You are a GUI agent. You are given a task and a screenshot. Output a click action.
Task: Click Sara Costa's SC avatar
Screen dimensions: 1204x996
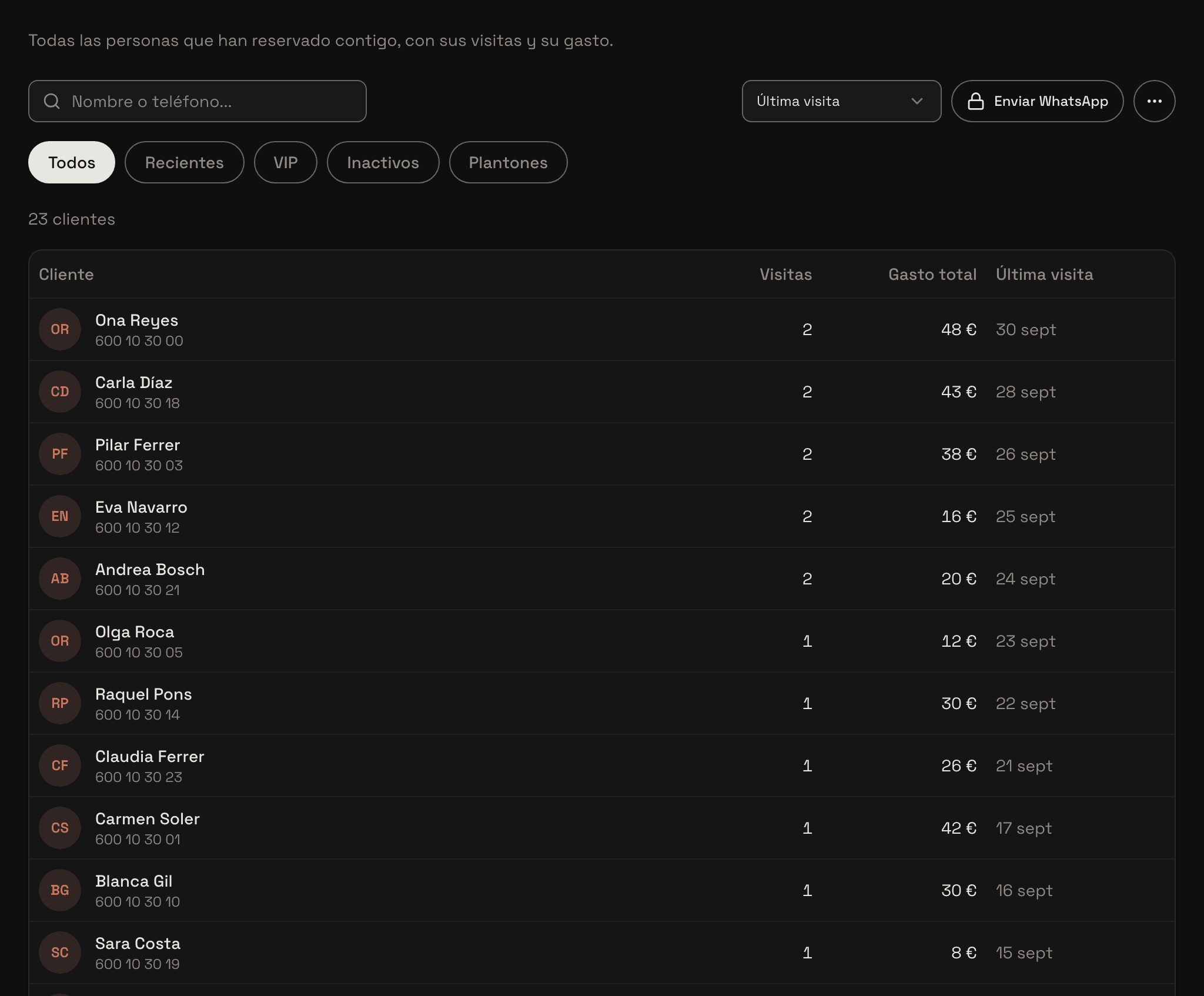pos(60,952)
